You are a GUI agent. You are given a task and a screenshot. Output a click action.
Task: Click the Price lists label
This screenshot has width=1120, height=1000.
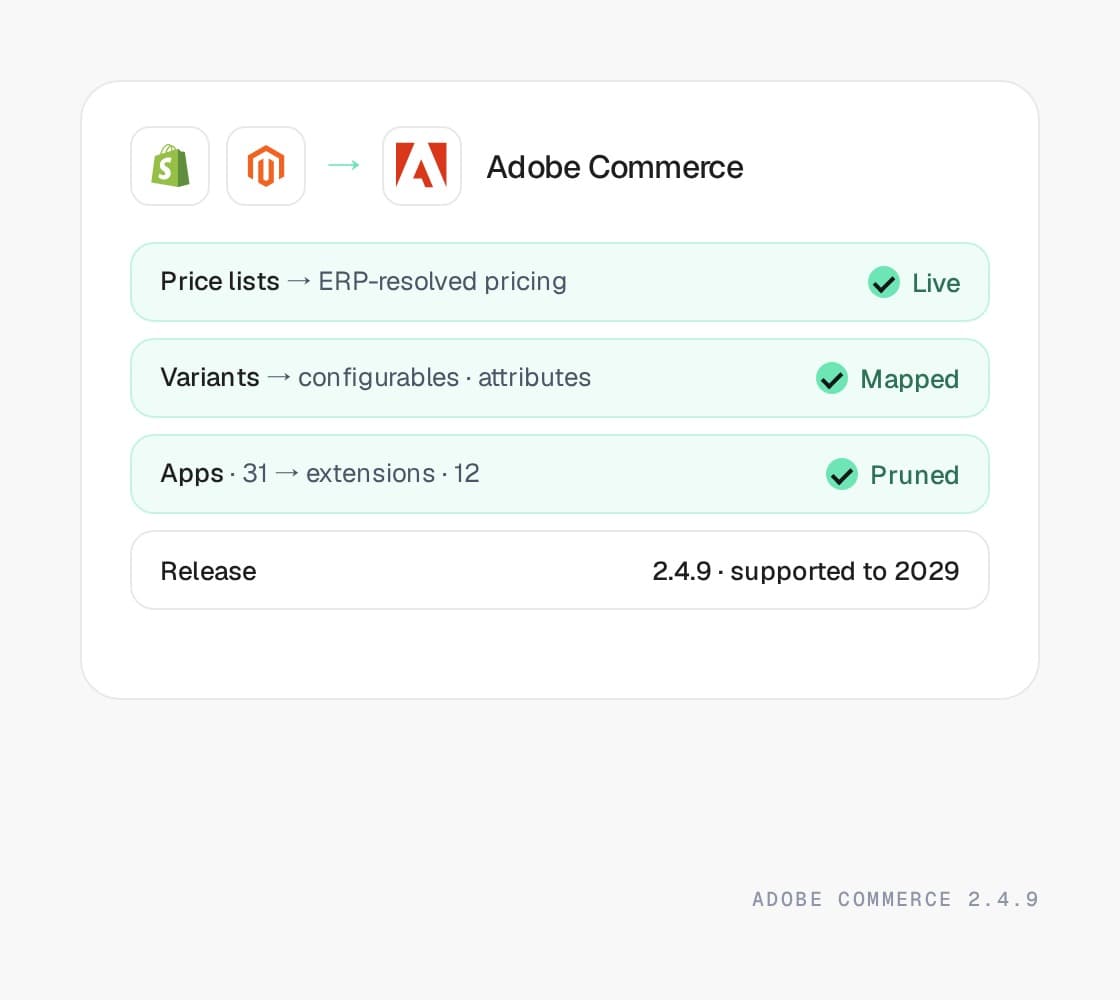(x=219, y=281)
